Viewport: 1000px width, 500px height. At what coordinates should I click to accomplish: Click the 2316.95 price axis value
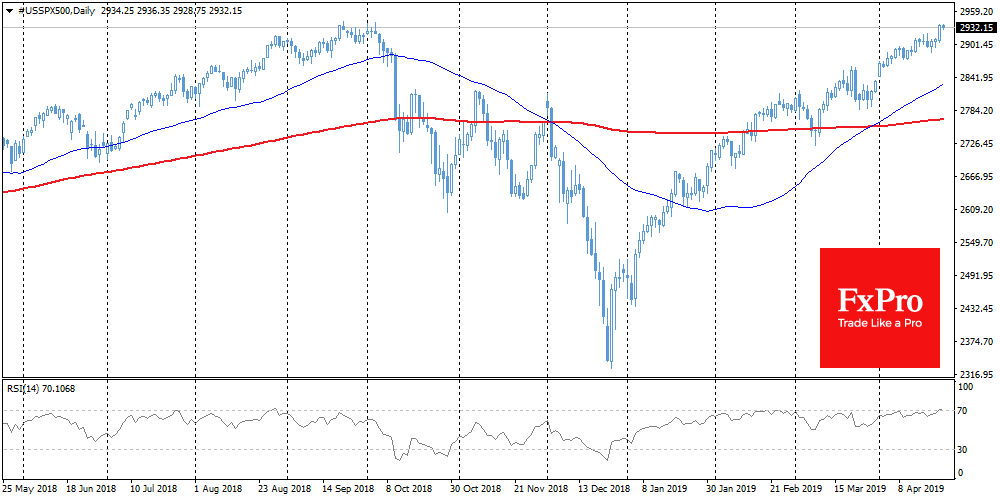(976, 374)
